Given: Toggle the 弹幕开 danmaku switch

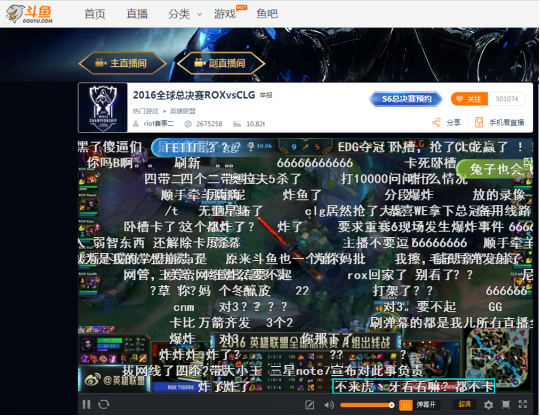Looking at the screenshot, I should pyautogui.click(x=418, y=405).
